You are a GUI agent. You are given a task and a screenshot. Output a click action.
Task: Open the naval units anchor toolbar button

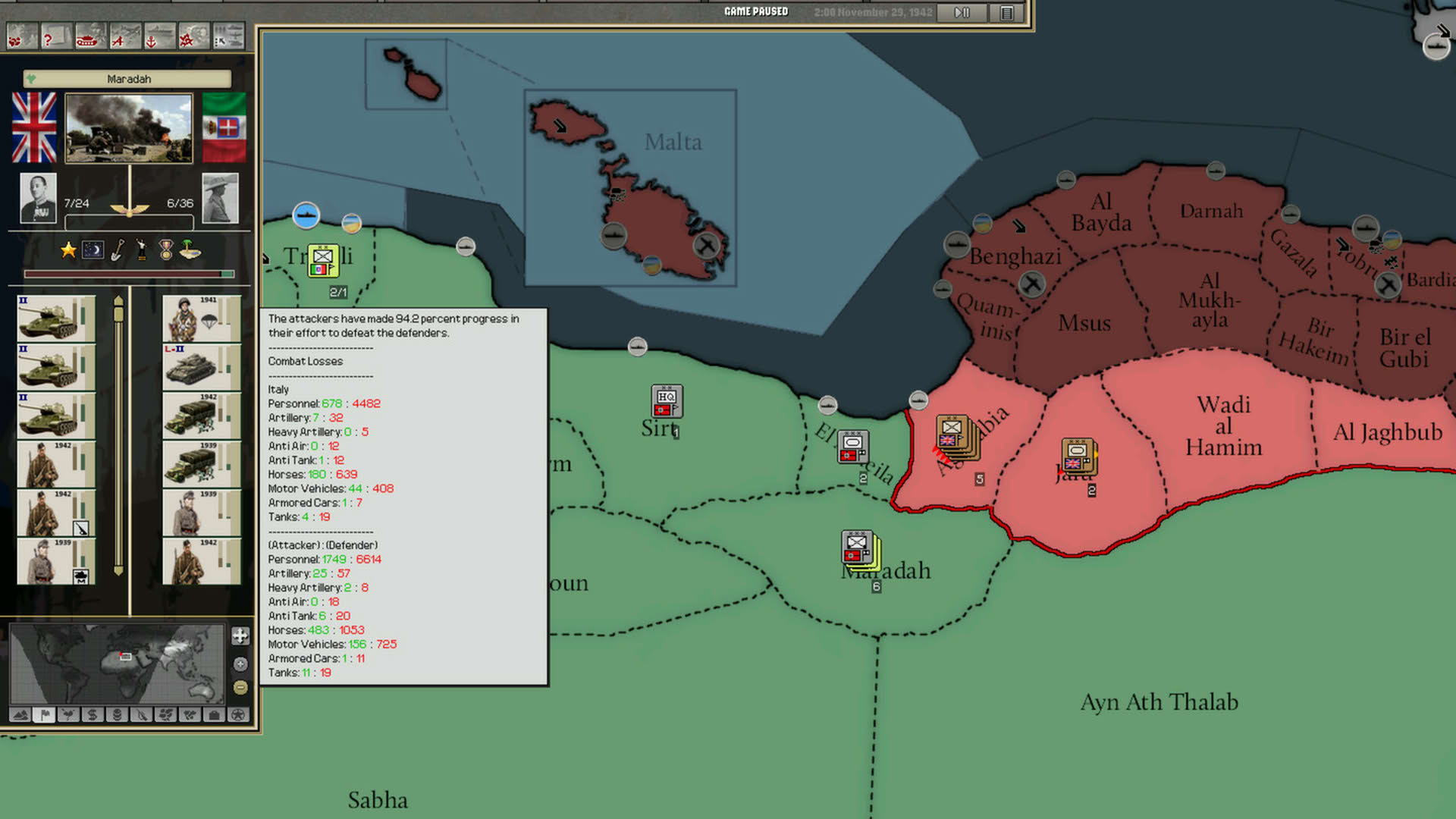click(158, 36)
